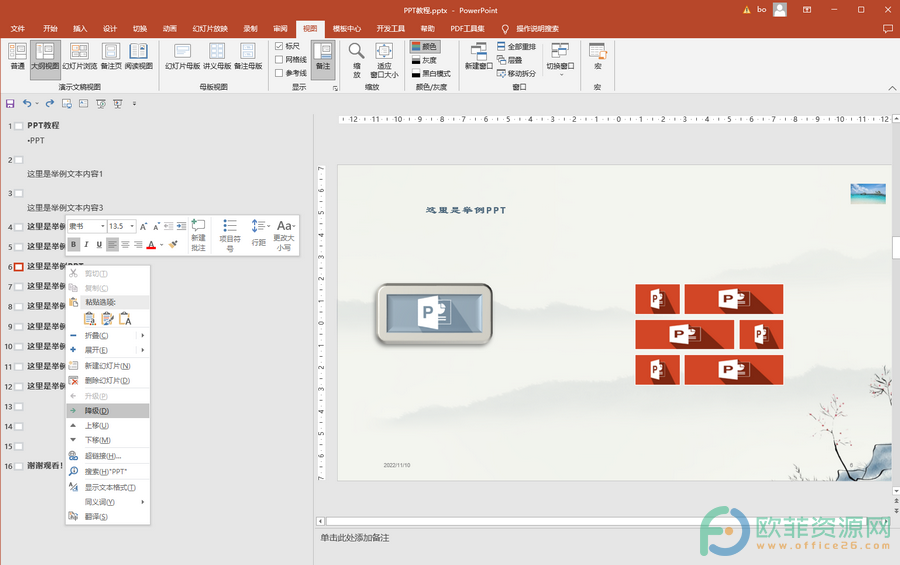Click 新建窗口 new window
The image size is (900, 565).
479,56
